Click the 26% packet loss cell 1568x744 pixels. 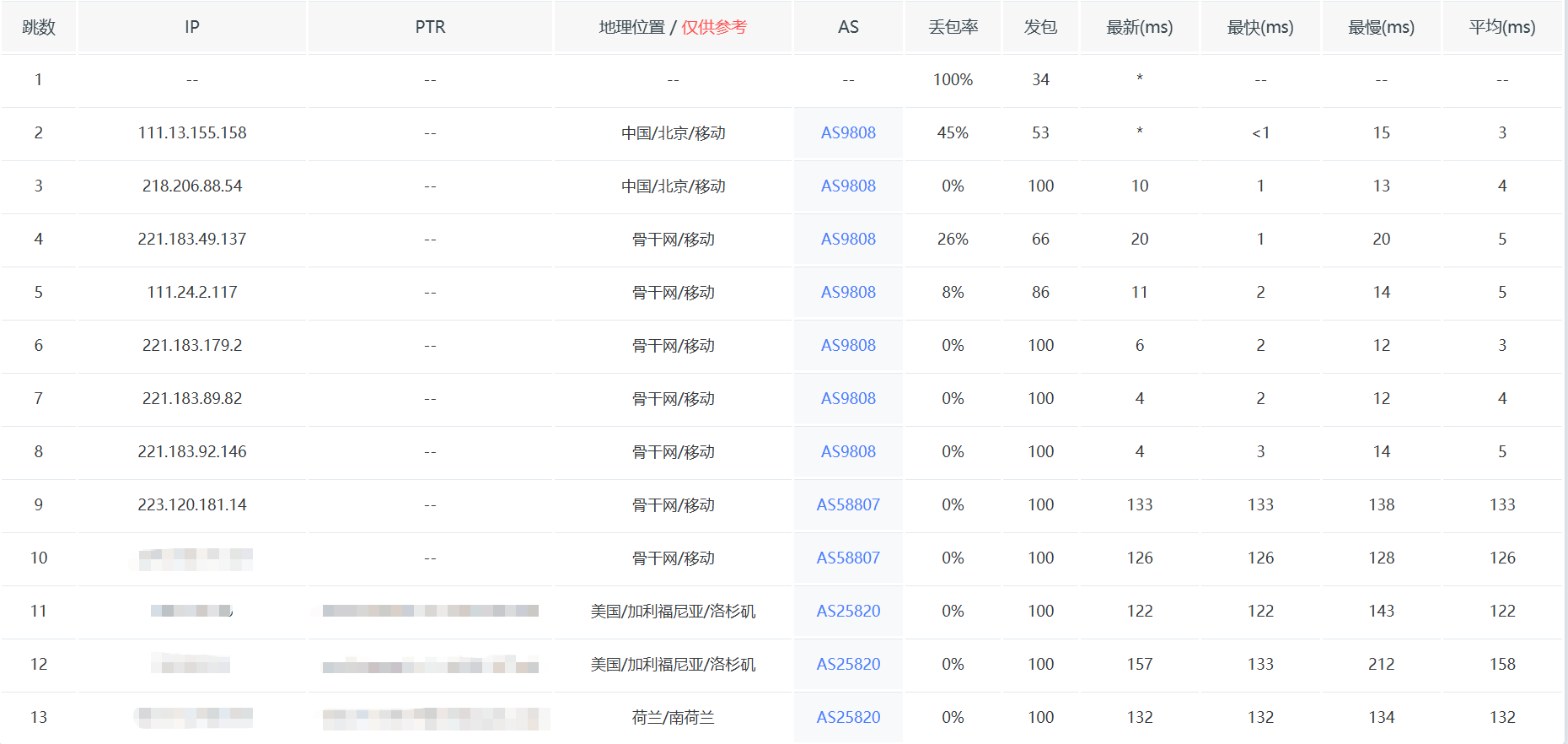tap(953, 239)
